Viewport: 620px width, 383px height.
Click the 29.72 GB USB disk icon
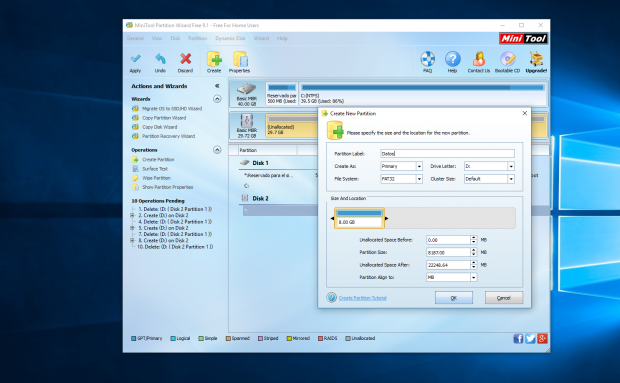[x=247, y=120]
